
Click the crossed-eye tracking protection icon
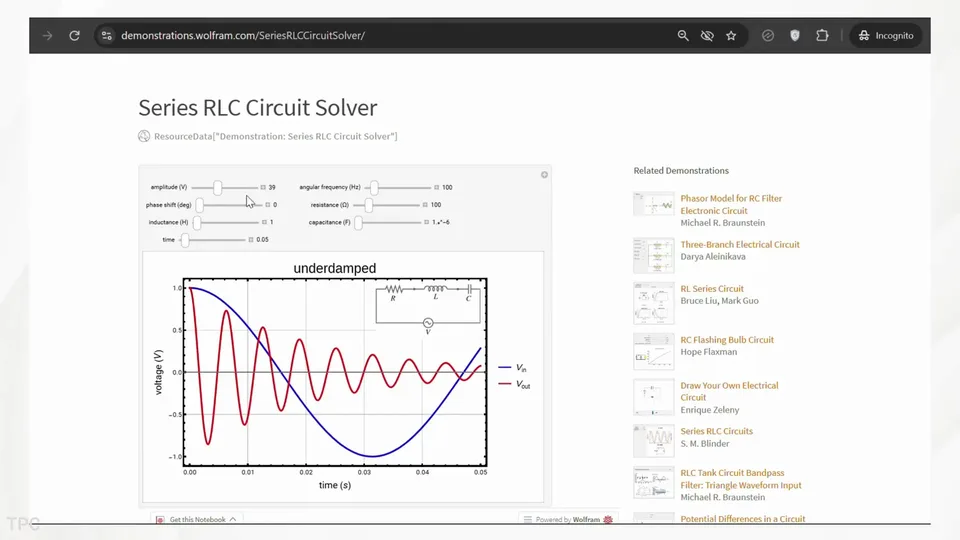(707, 36)
